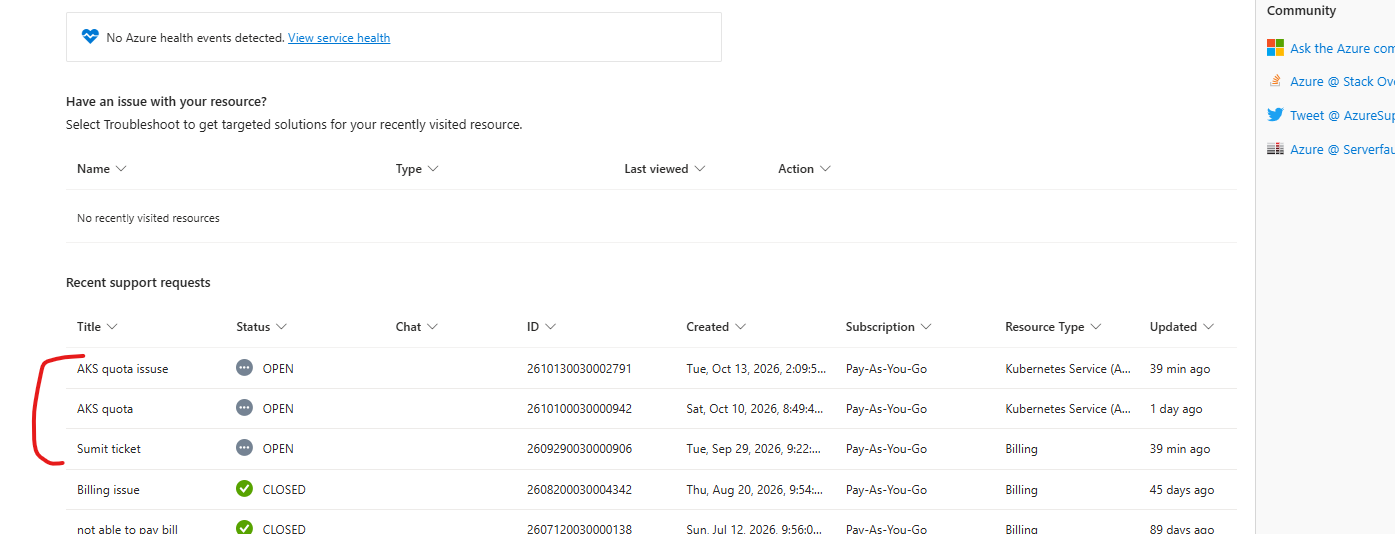1395x534 pixels.
Task: Sort support requests by Resource Type chevron
Action: [1096, 327]
